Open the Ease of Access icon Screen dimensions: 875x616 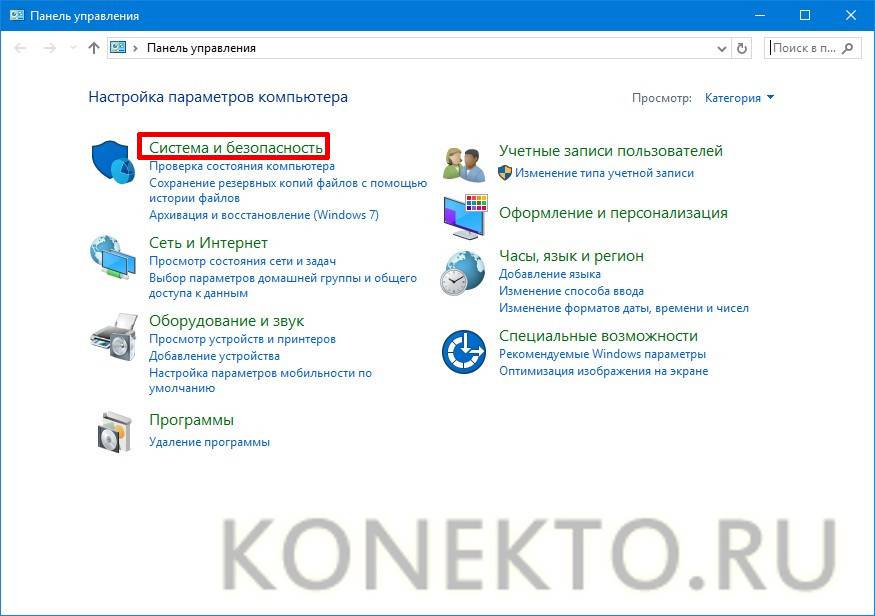pyautogui.click(x=464, y=352)
